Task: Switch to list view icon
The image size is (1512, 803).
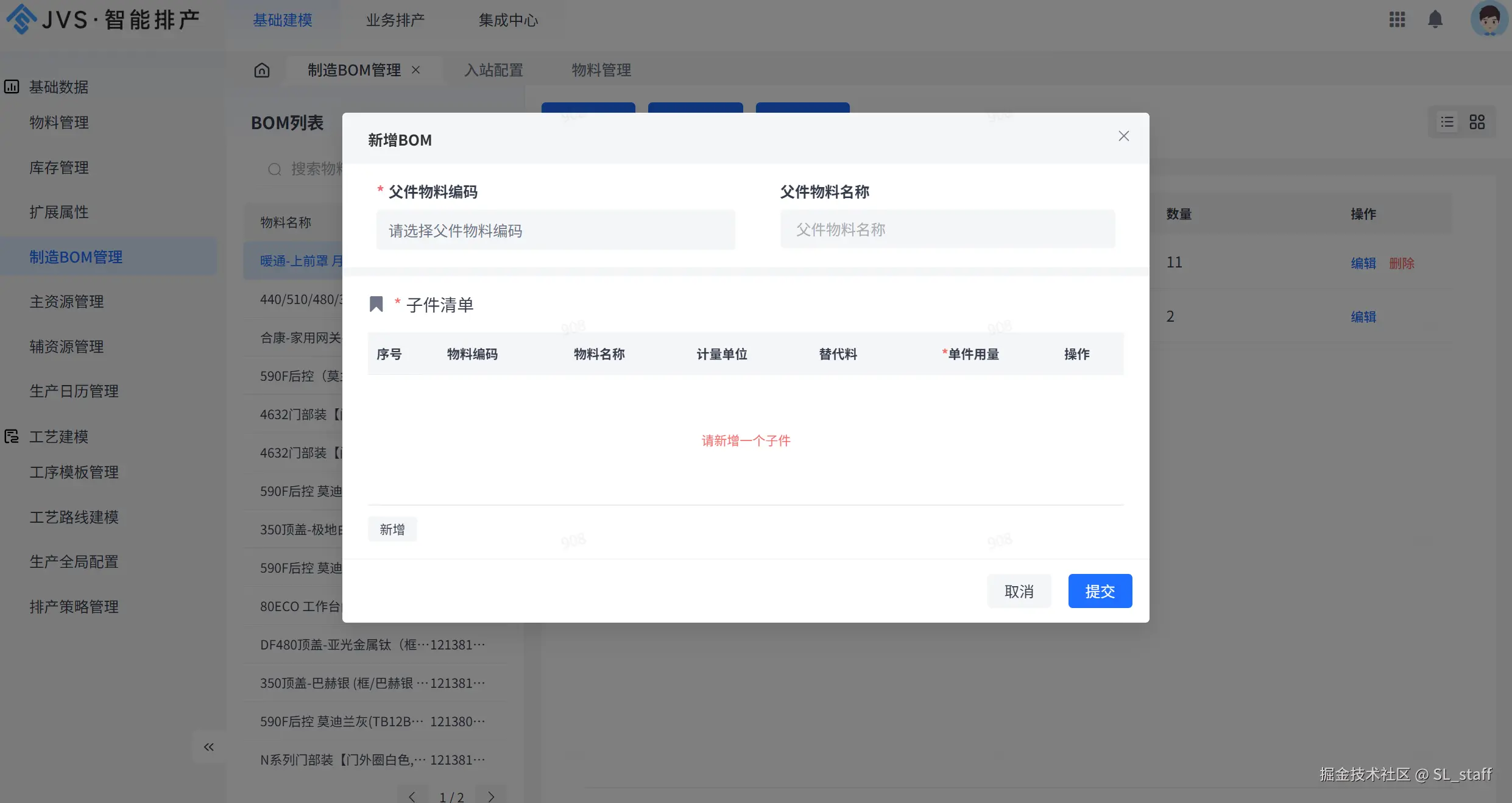Action: tap(1447, 122)
